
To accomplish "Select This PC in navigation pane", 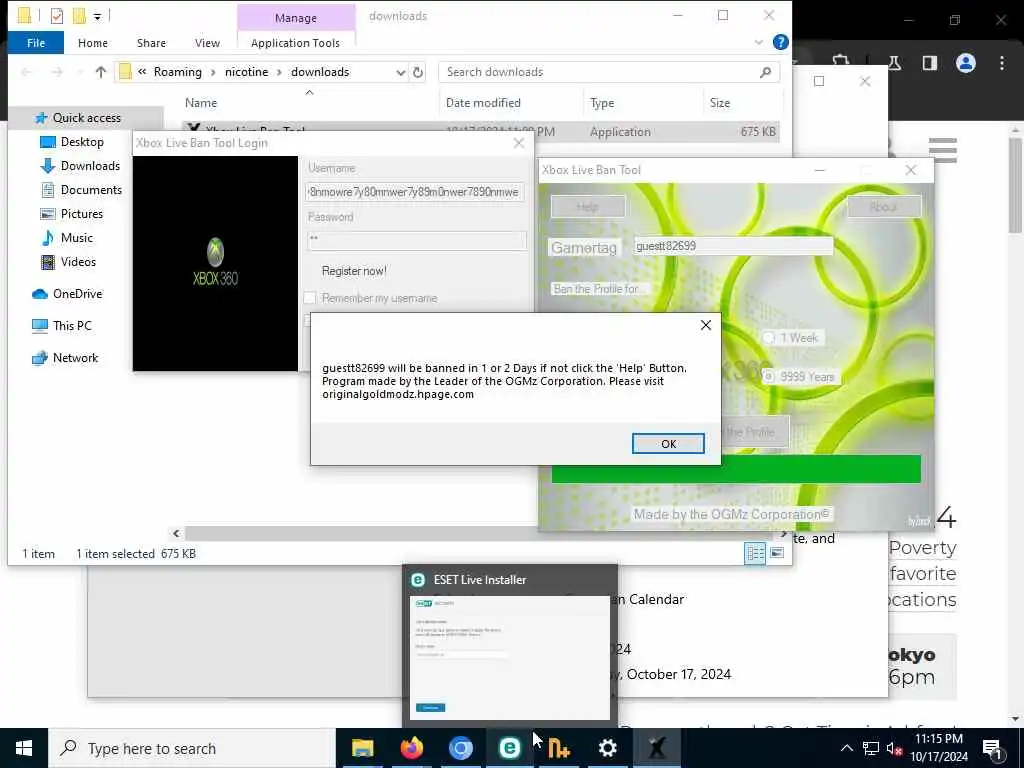I will 72,326.
